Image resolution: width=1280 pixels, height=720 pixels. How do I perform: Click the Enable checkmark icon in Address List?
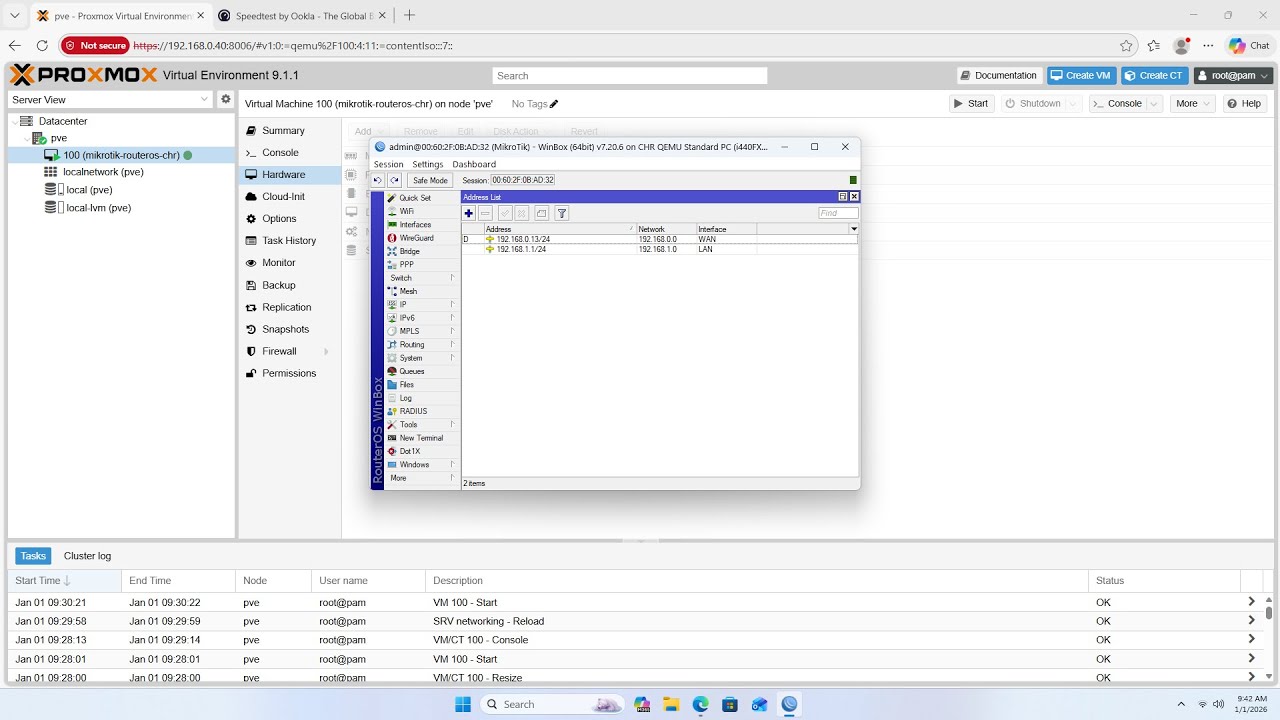pos(505,213)
